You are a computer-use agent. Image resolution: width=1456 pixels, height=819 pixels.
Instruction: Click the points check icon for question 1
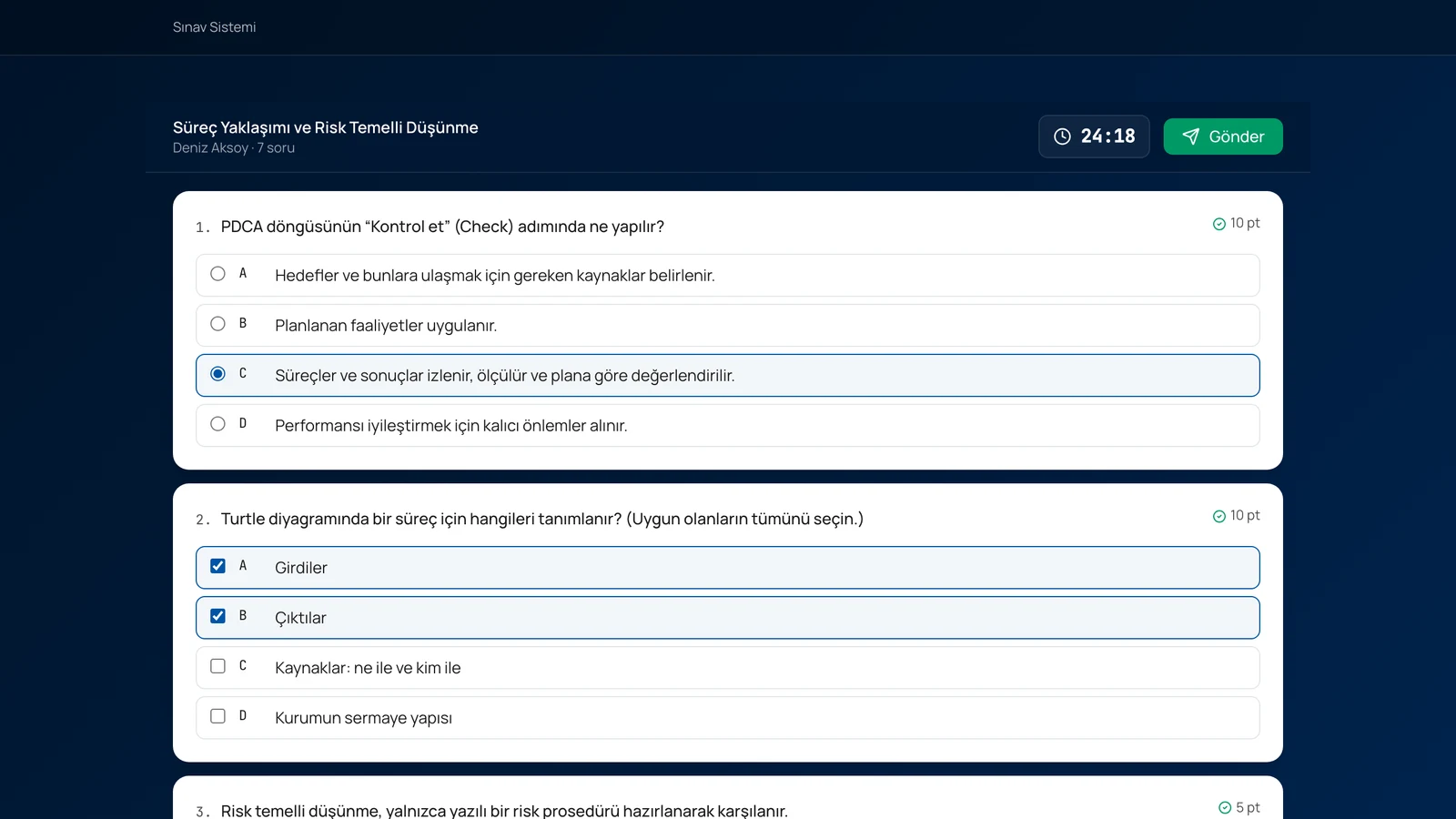pyautogui.click(x=1219, y=224)
